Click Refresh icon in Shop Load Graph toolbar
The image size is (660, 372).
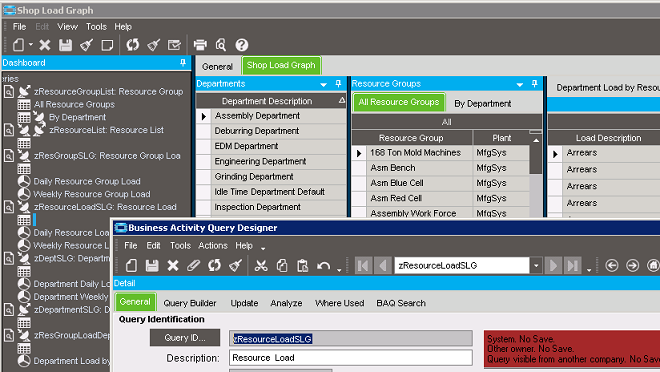pyautogui.click(x=132, y=45)
